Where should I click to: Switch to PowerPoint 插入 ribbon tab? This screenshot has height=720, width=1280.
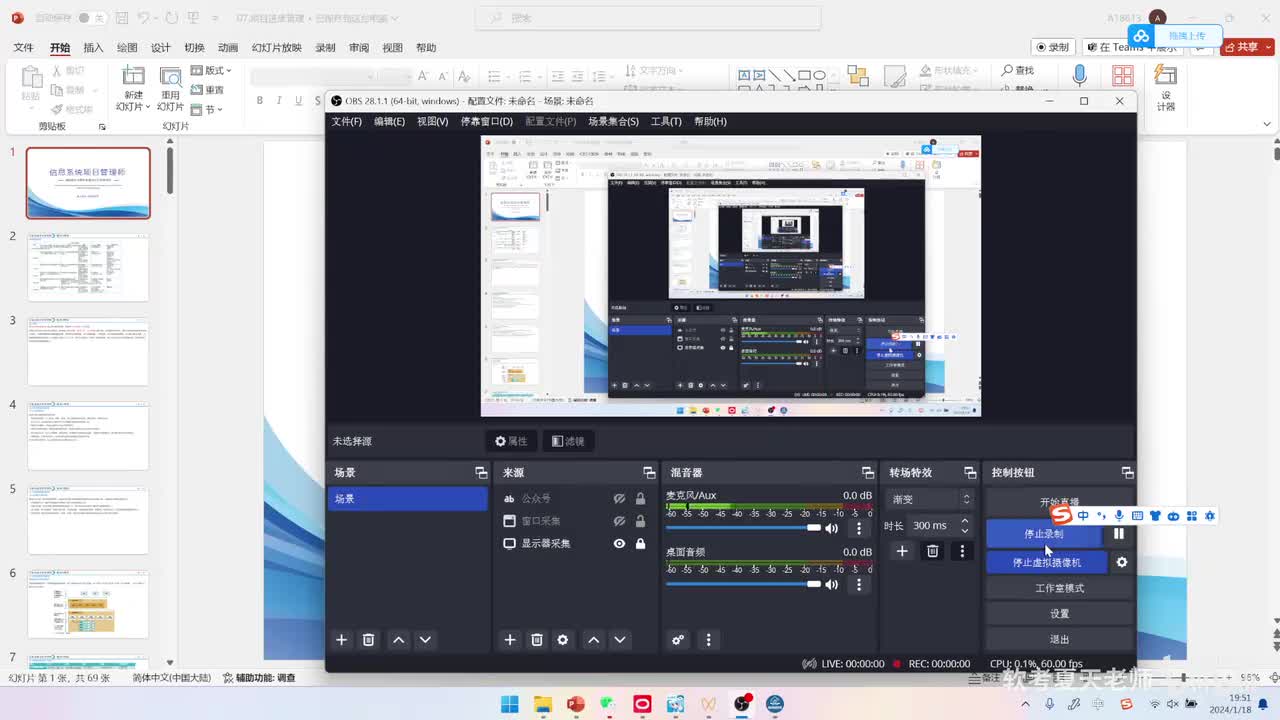pos(93,48)
